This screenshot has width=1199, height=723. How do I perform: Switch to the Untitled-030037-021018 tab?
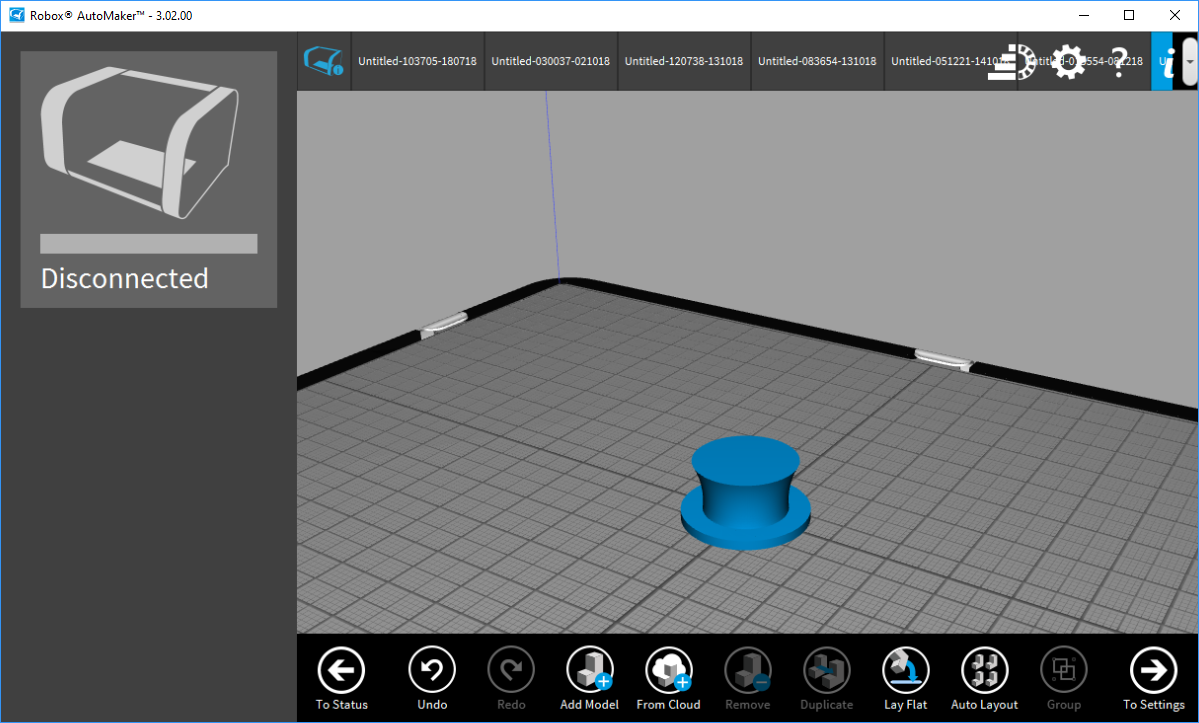click(550, 61)
